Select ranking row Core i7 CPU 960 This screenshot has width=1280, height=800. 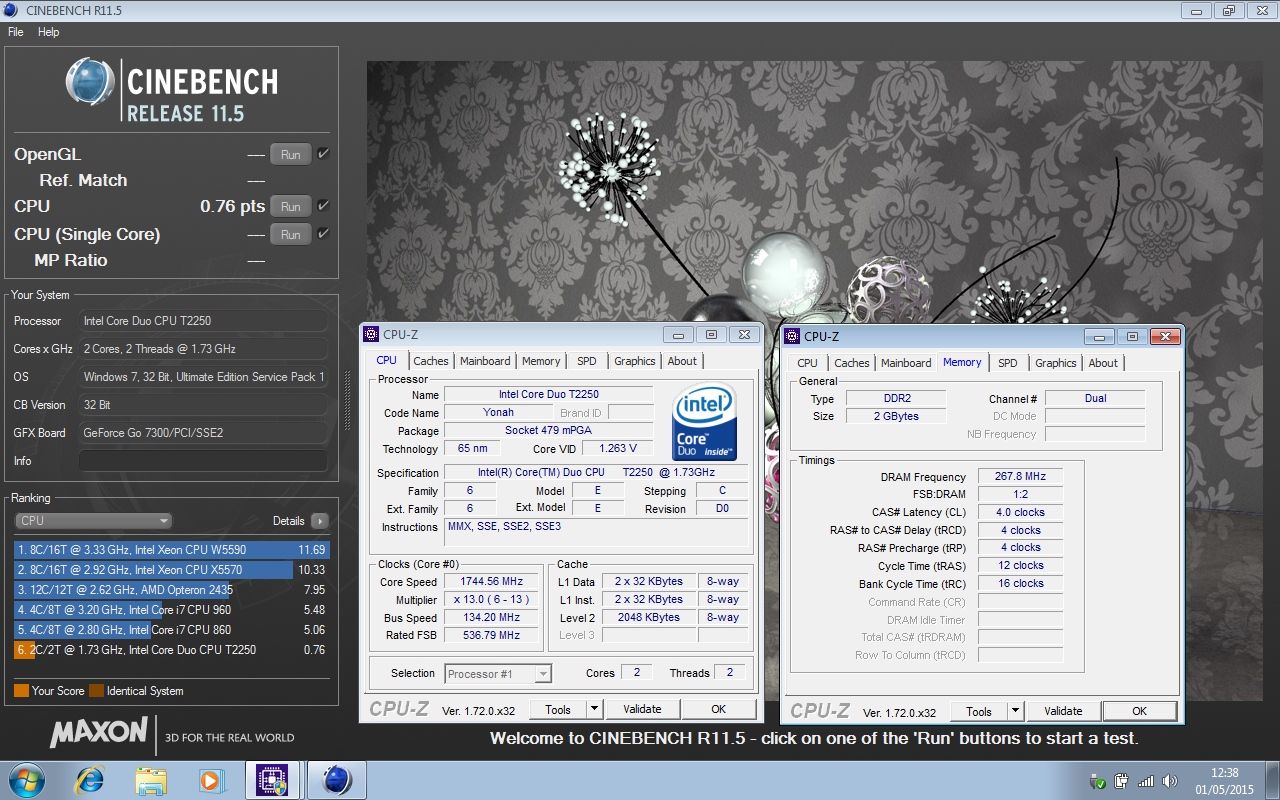tap(171, 610)
